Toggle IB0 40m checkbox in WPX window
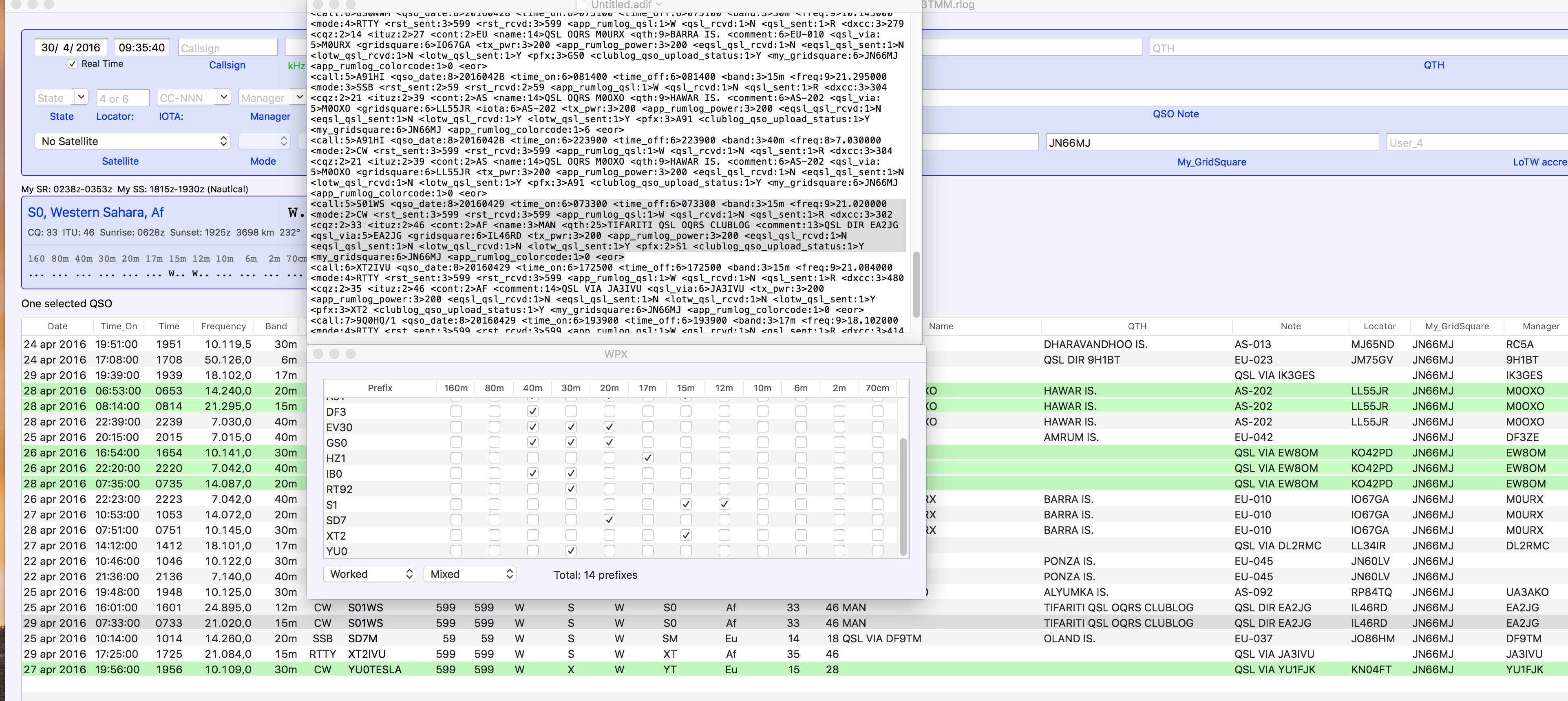This screenshot has height=701, width=1568. click(x=532, y=473)
